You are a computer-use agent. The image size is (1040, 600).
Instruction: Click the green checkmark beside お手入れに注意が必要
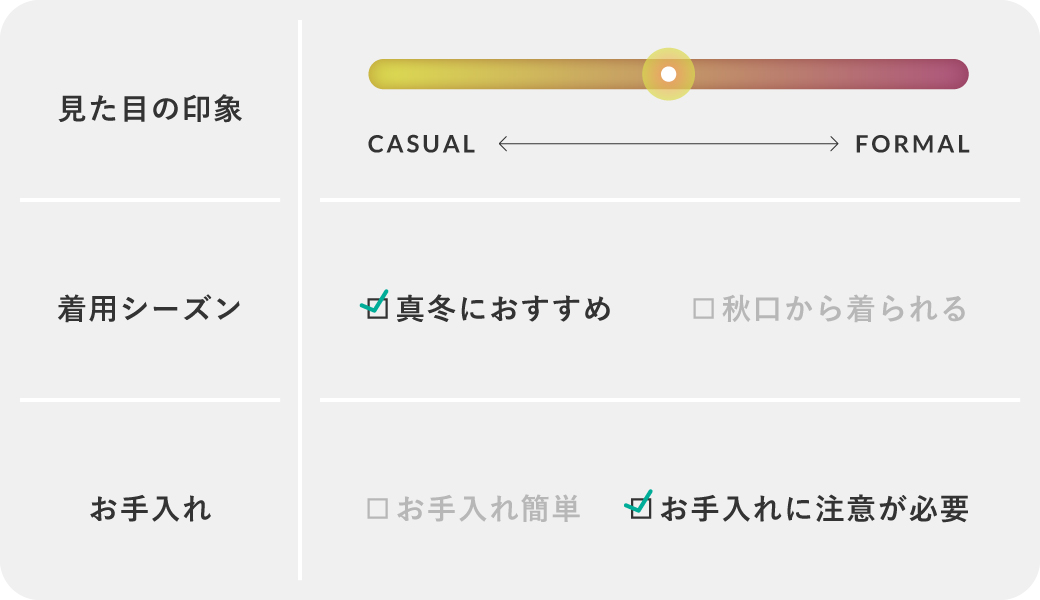[639, 503]
